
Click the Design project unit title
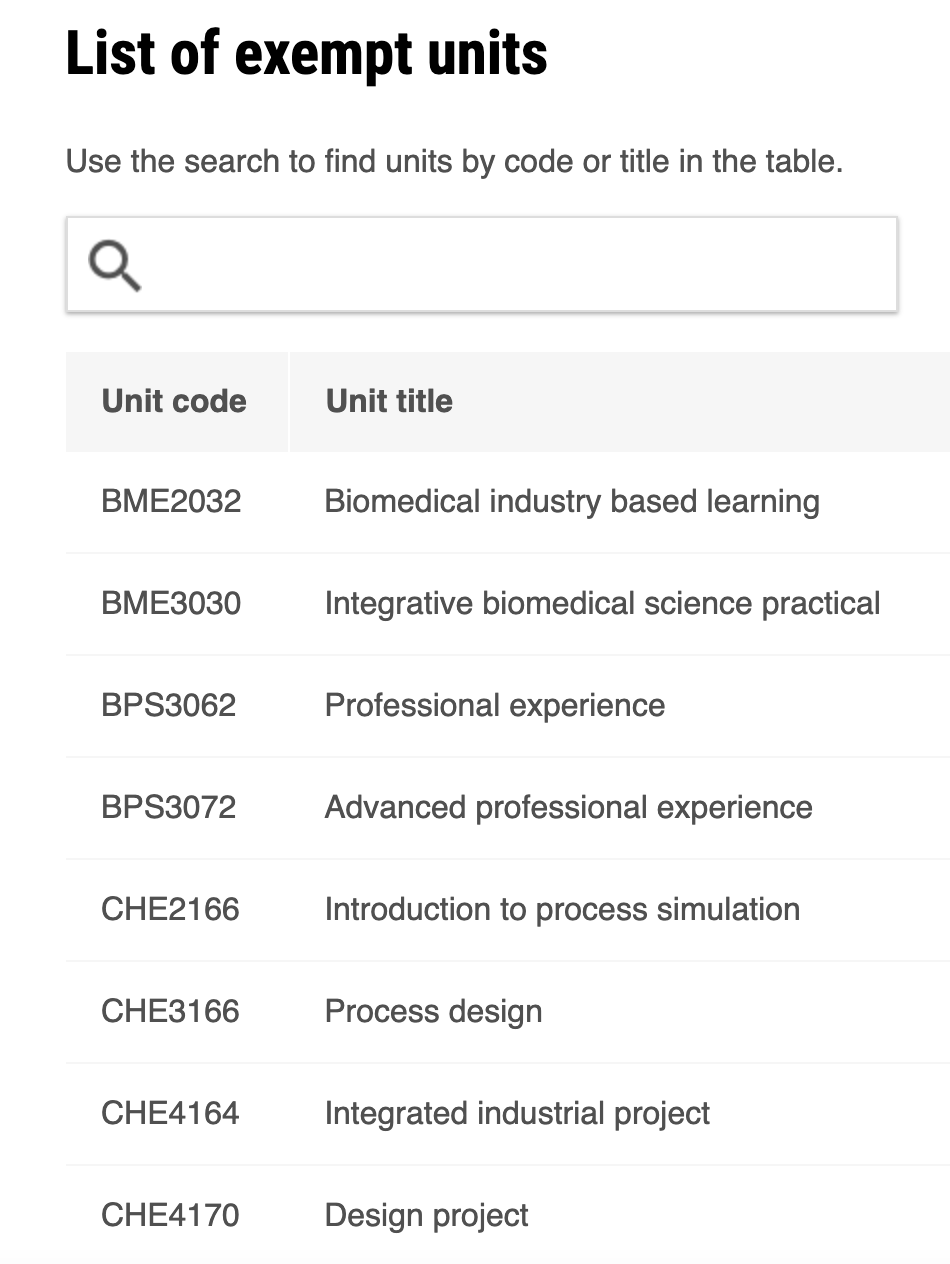(427, 1215)
